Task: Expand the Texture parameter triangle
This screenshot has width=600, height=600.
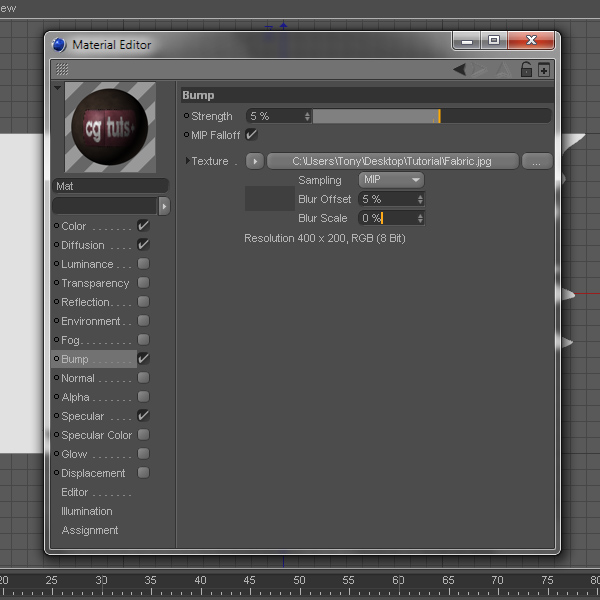Action: [x=187, y=161]
